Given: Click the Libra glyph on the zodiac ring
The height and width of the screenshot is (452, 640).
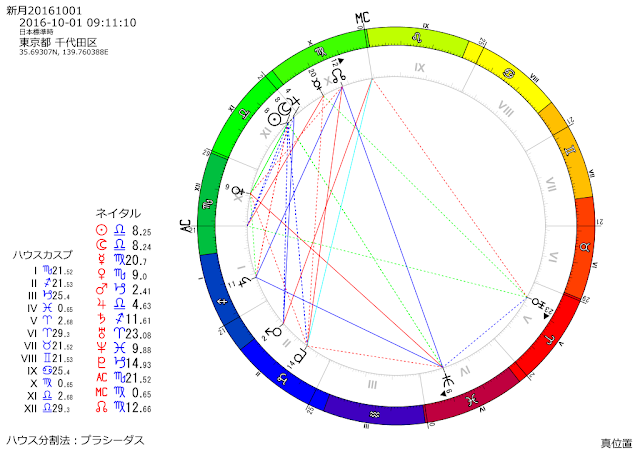Looking at the screenshot, I should tap(245, 114).
